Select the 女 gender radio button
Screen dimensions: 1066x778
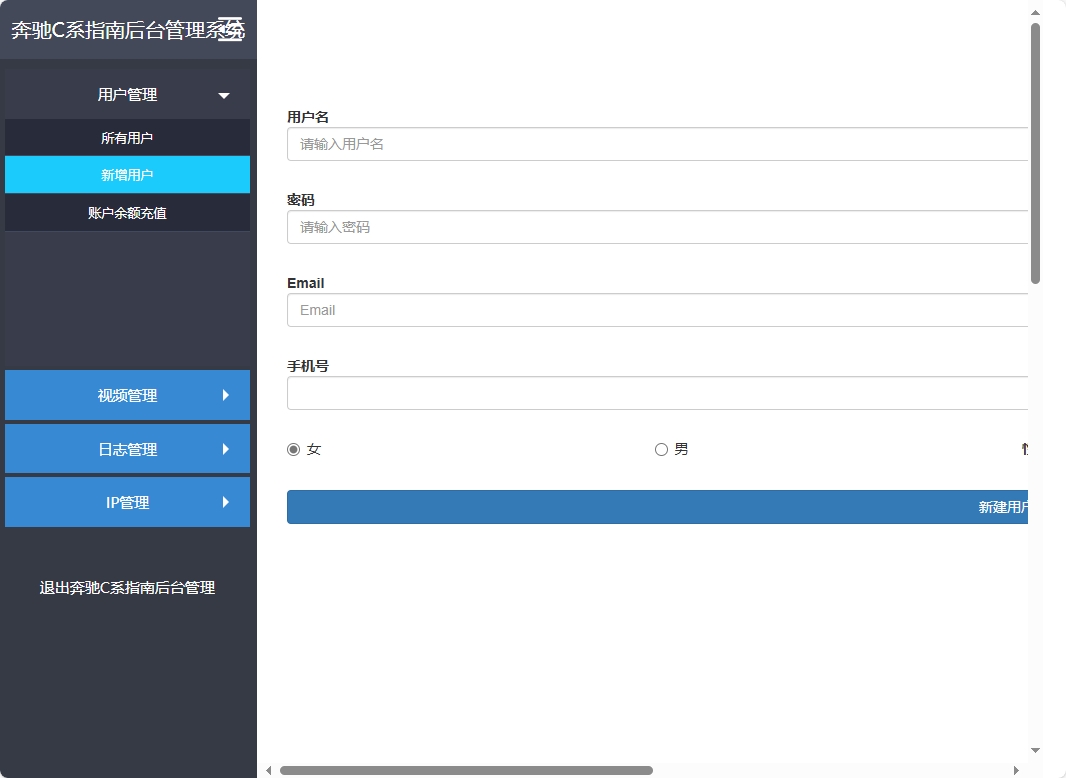pyautogui.click(x=293, y=449)
